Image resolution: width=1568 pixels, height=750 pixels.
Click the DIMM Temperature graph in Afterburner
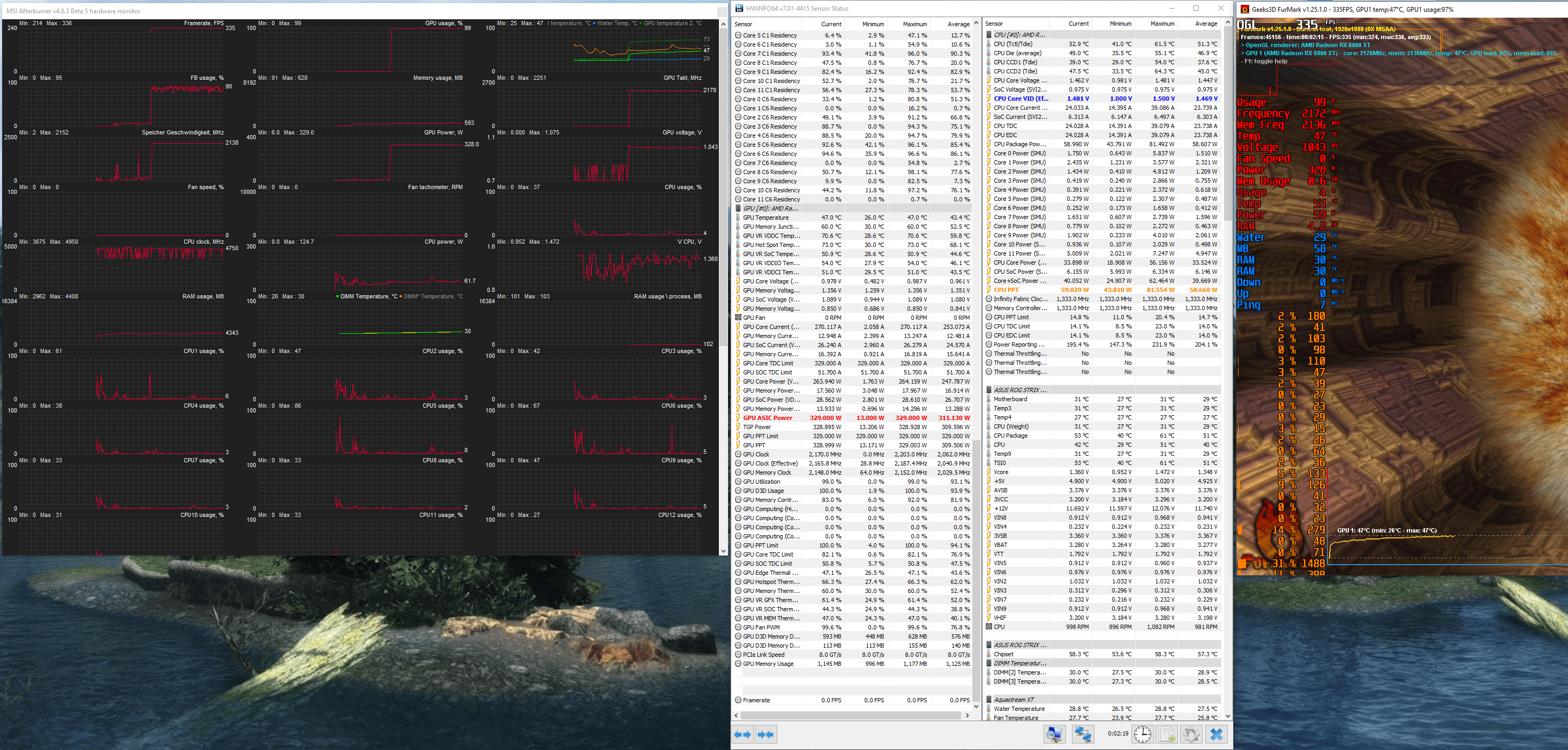[361, 322]
